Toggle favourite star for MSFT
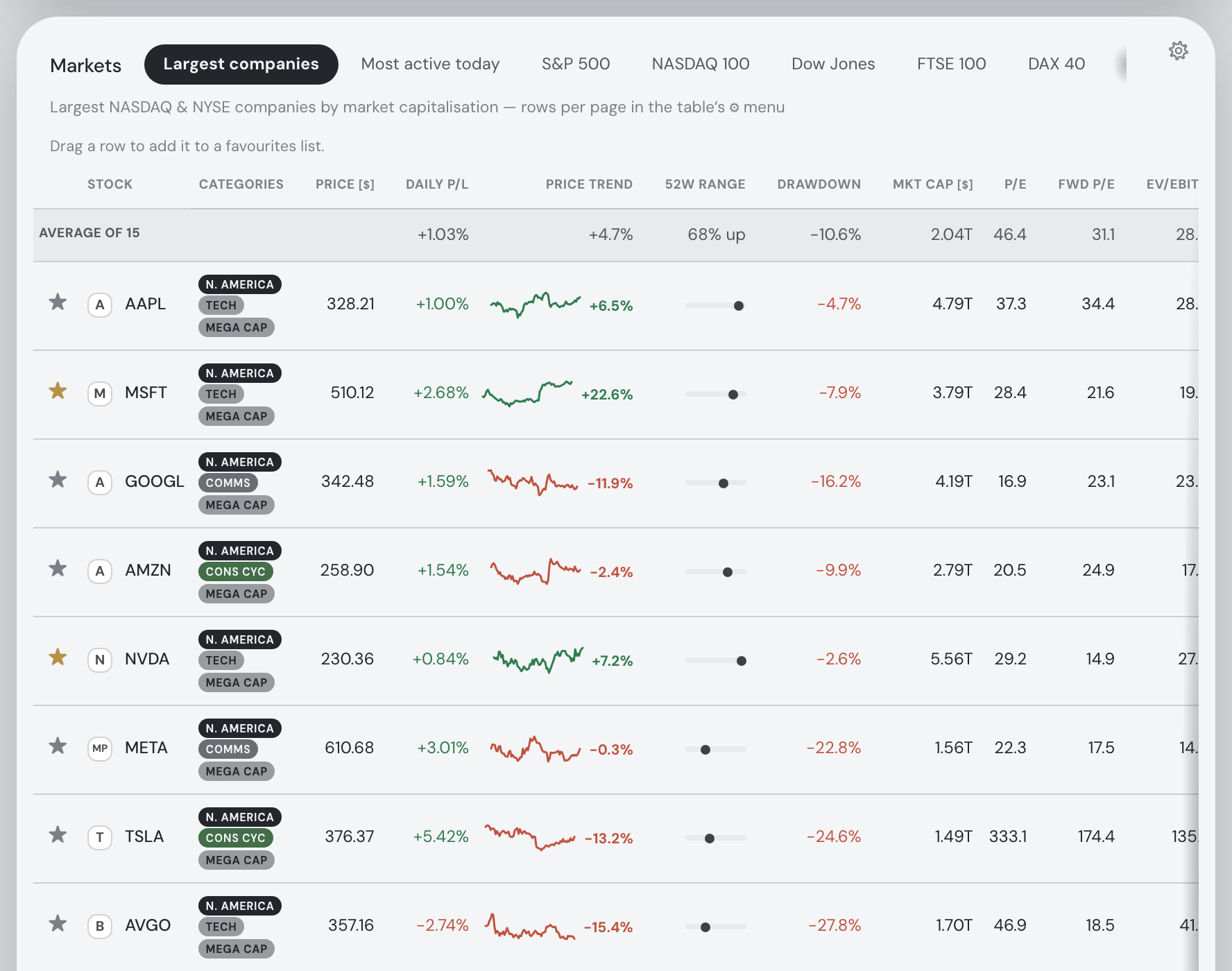This screenshot has width=1232, height=971. [58, 391]
